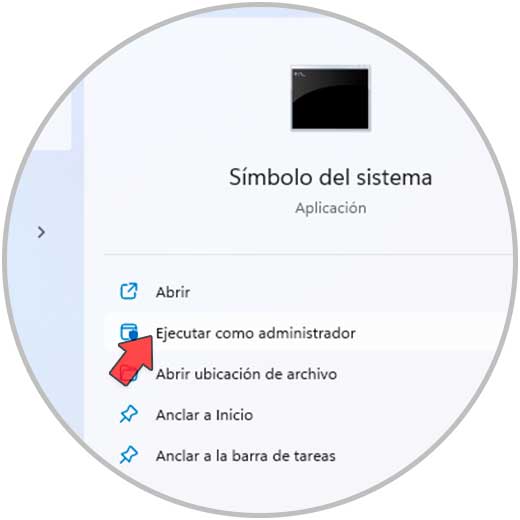Click the black Command Prompt app thumbnail
Image resolution: width=520 pixels, height=520 pixels.
330,98
